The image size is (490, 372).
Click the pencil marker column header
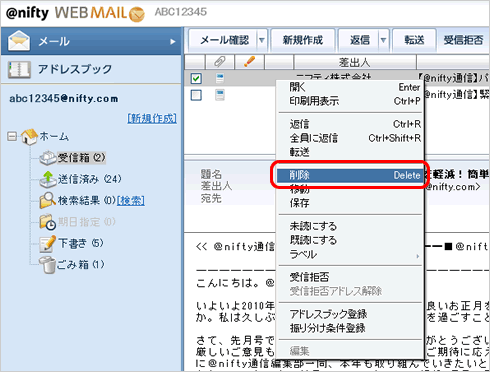tap(249, 62)
